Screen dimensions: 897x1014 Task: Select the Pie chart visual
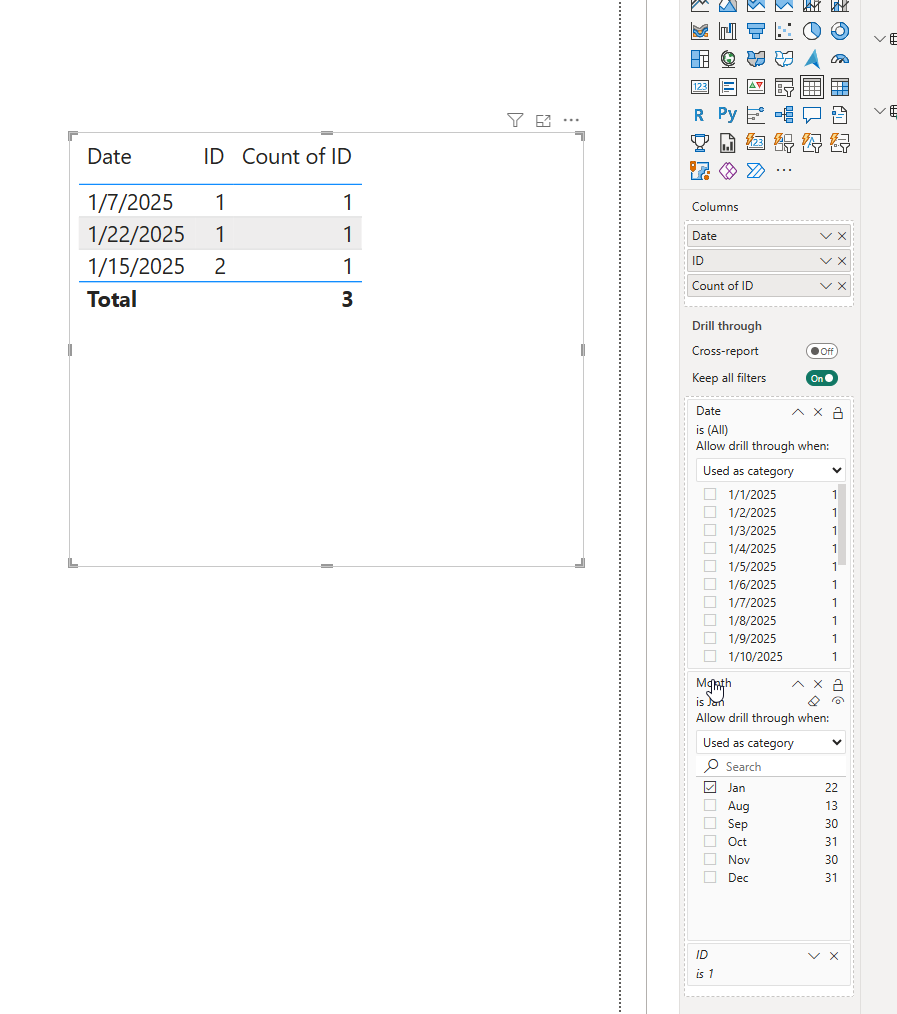click(812, 31)
